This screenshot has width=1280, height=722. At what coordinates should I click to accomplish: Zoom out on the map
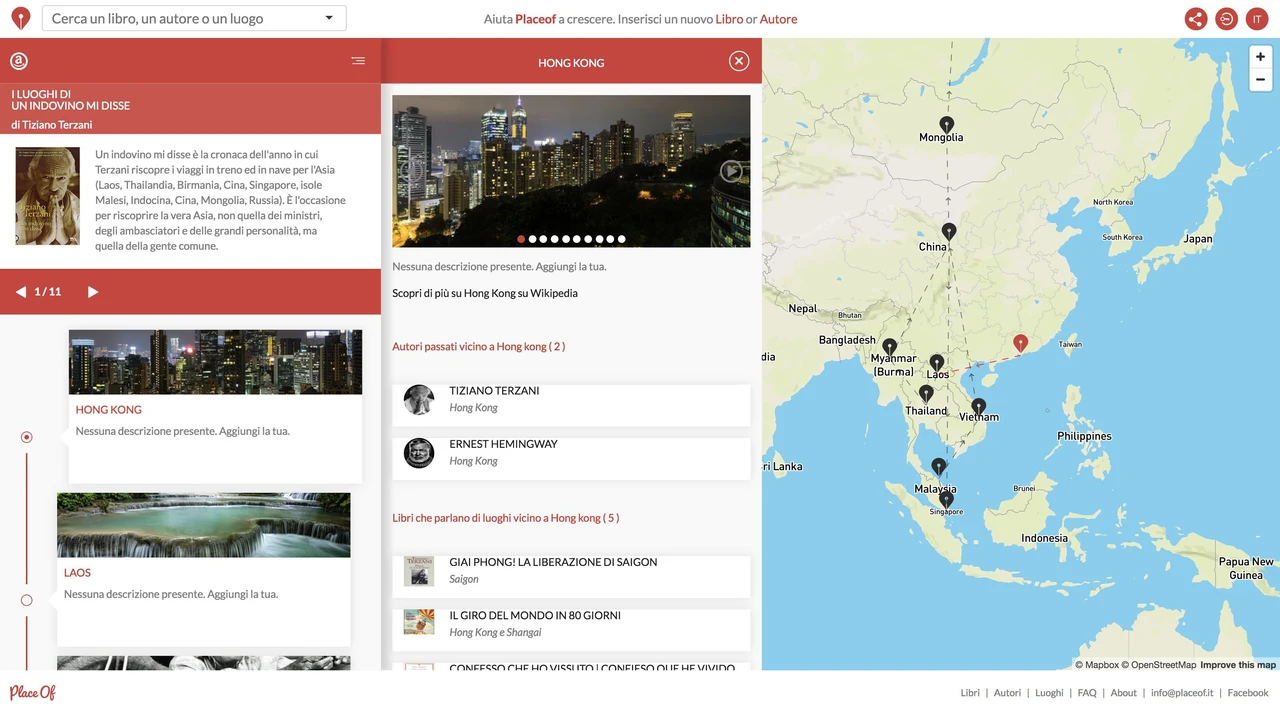1260,80
